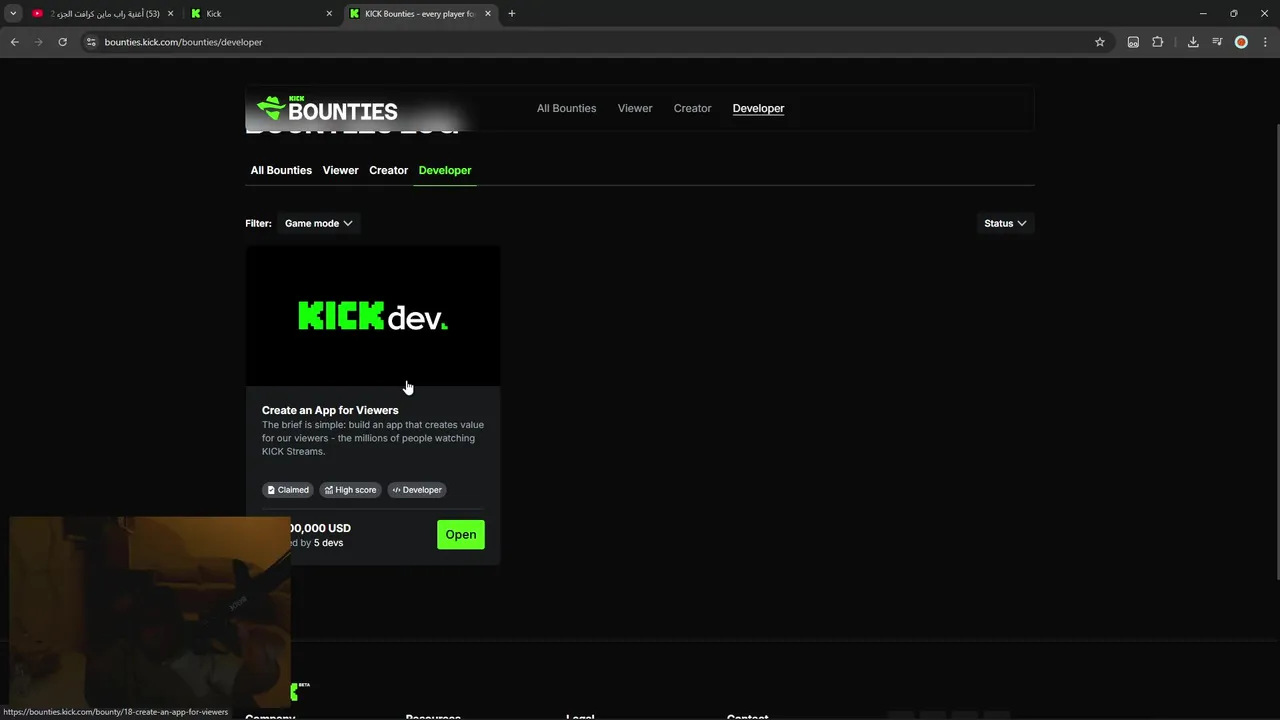Click the address bar URL field
Image resolution: width=1280 pixels, height=720 pixels.
pos(590,42)
